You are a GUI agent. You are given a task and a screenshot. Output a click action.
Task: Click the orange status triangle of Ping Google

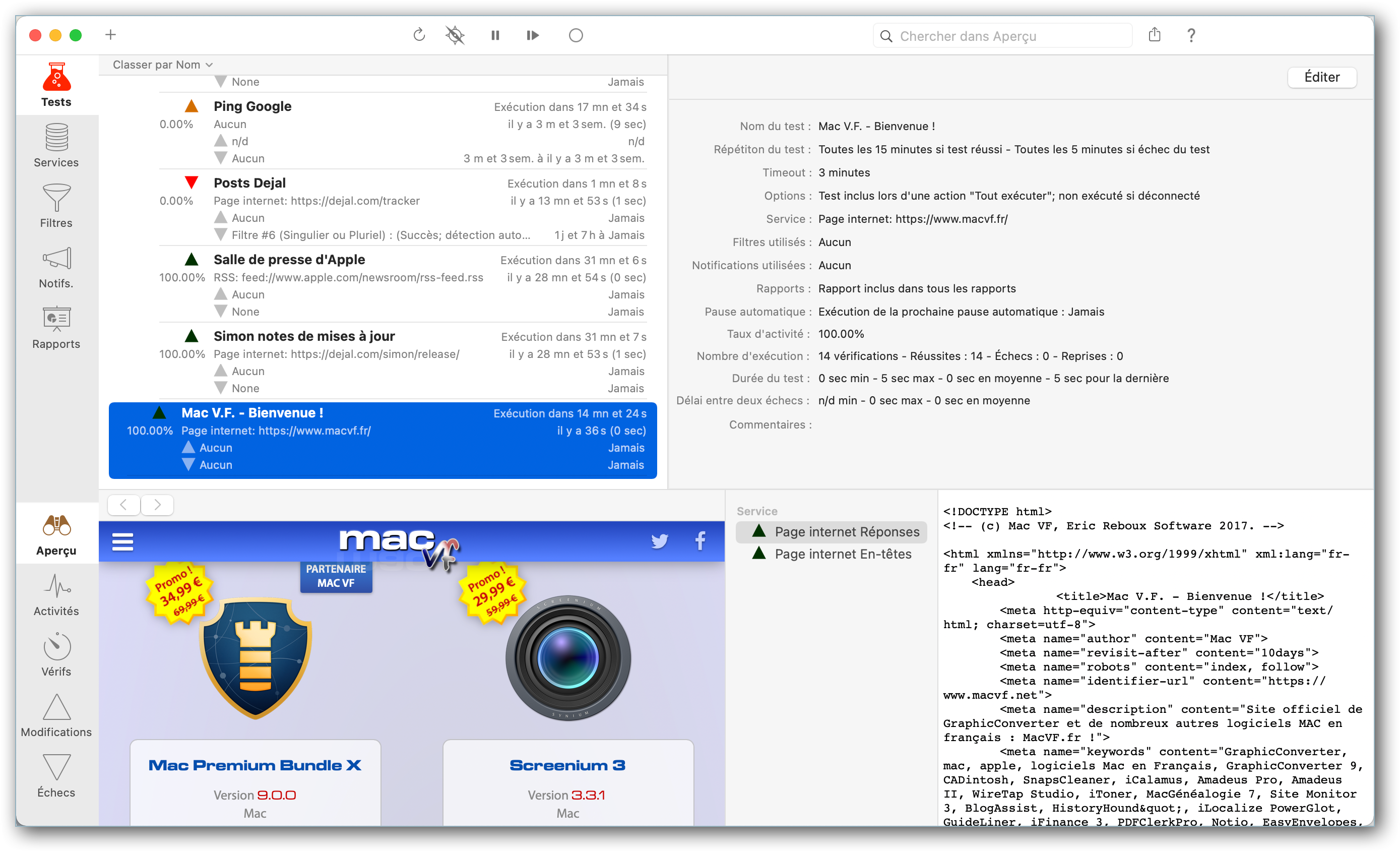pyautogui.click(x=192, y=106)
